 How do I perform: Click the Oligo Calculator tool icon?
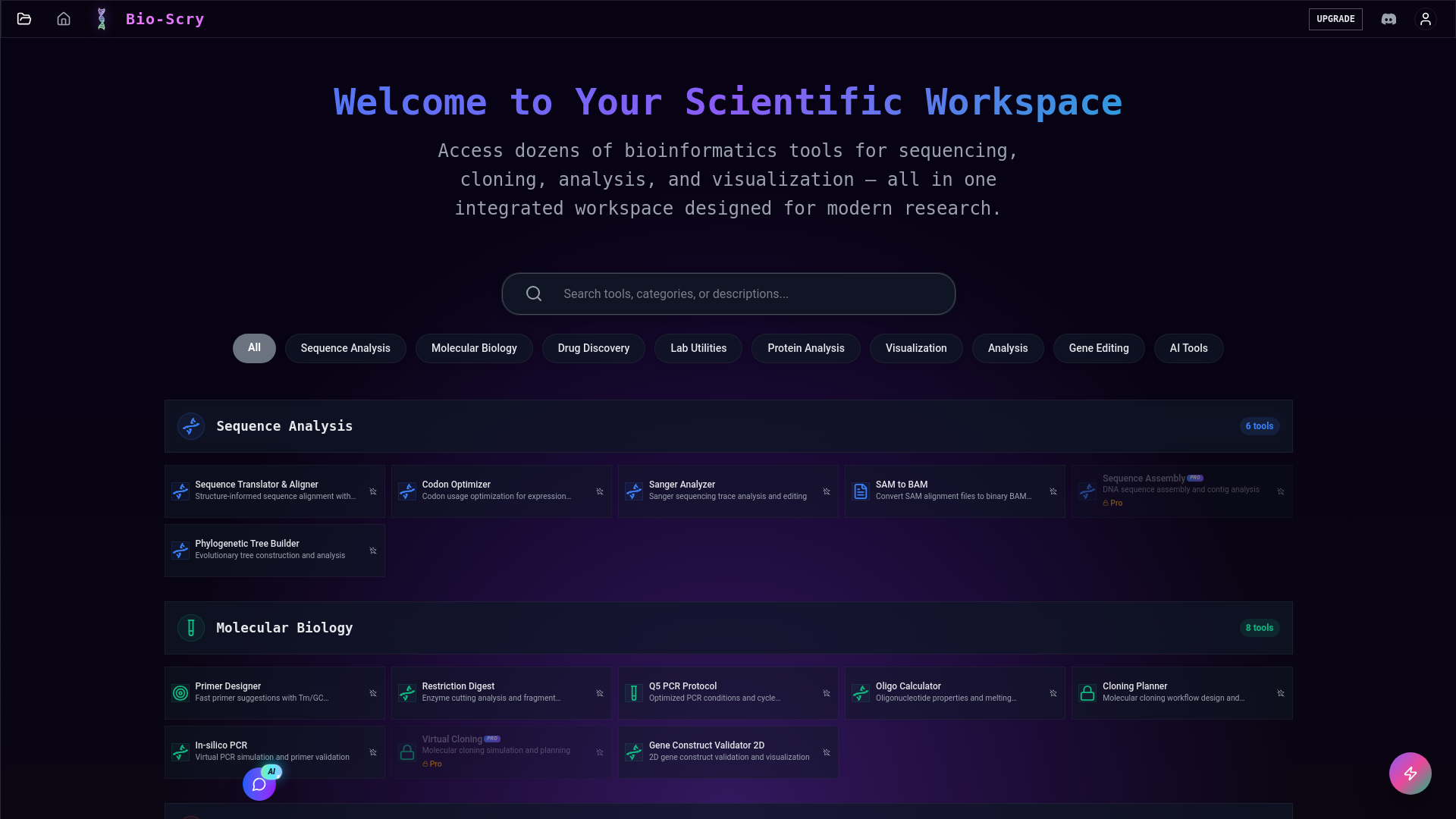(861, 693)
